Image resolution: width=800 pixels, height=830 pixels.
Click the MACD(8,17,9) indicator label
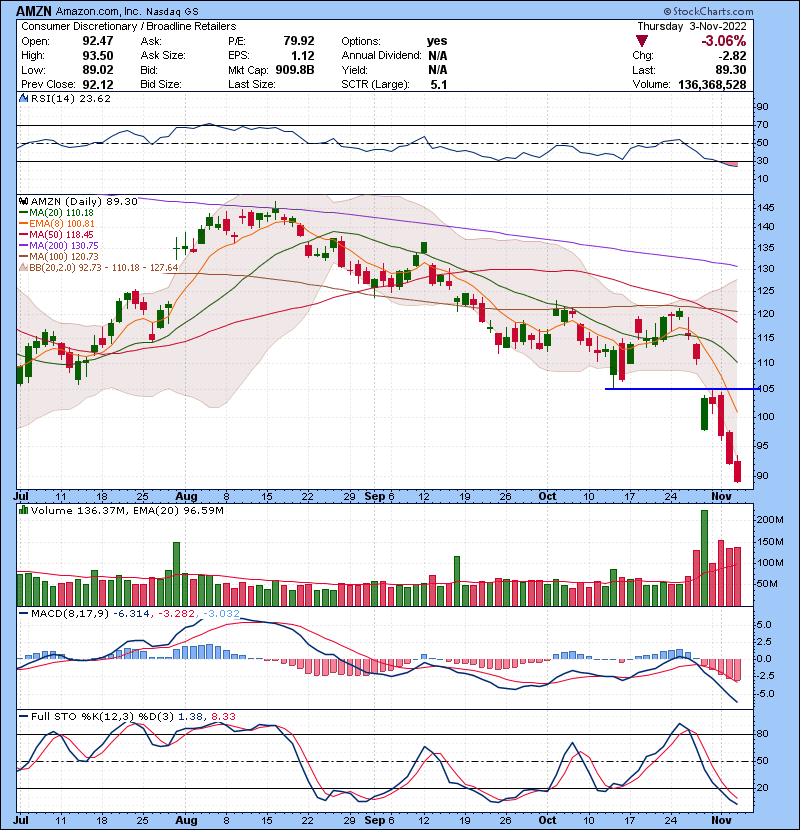tap(70, 614)
